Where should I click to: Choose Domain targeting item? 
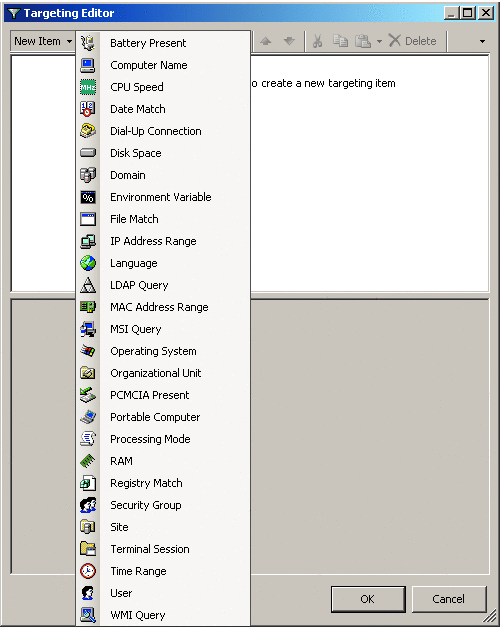click(163, 175)
